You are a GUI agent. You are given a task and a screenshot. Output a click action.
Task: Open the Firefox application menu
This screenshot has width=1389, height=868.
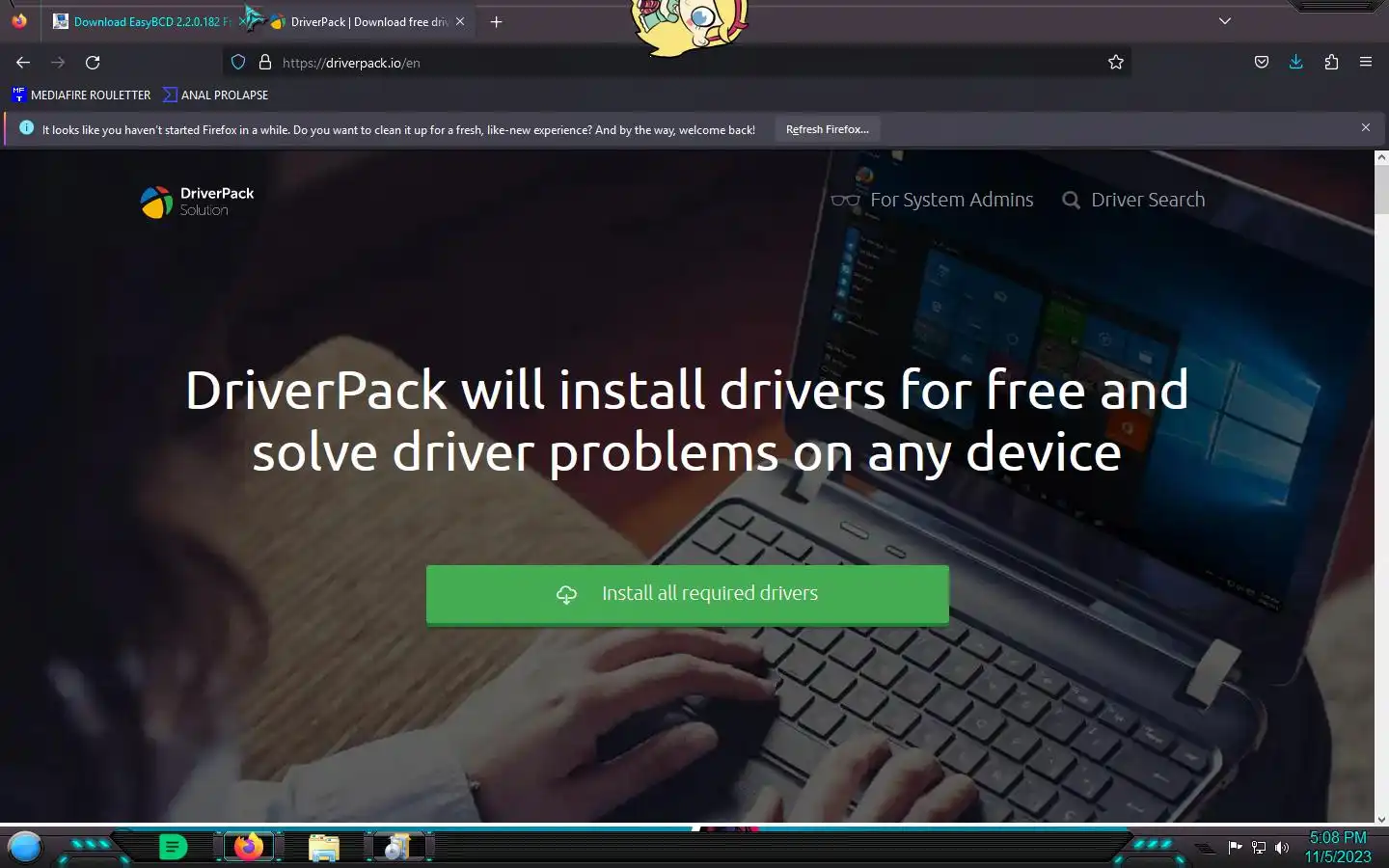point(1366,63)
